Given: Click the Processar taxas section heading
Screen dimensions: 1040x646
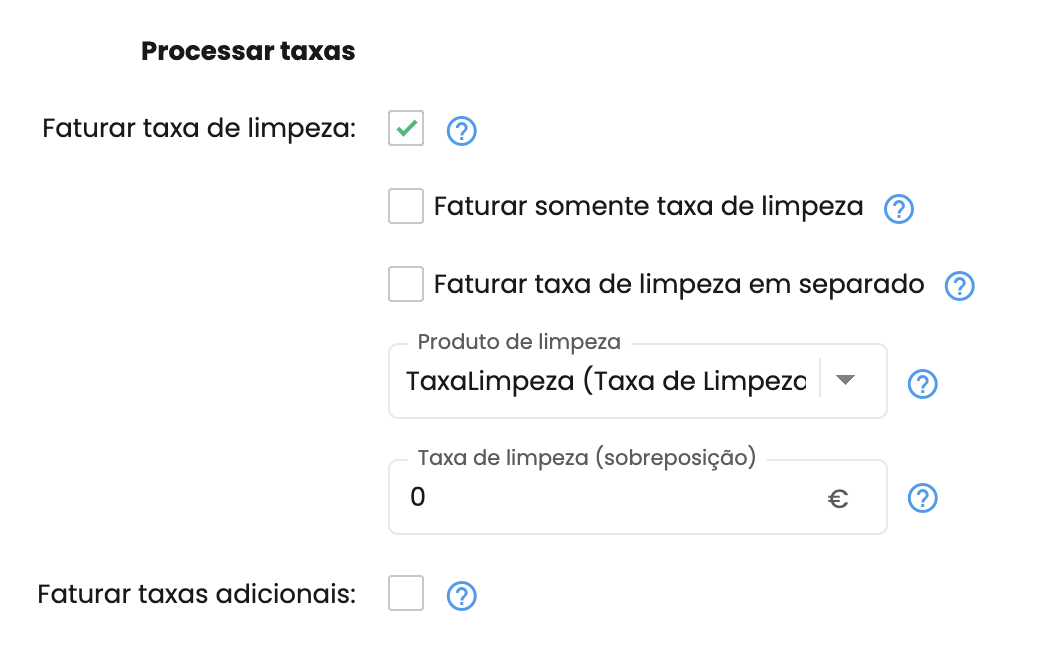Looking at the screenshot, I should click(x=248, y=51).
